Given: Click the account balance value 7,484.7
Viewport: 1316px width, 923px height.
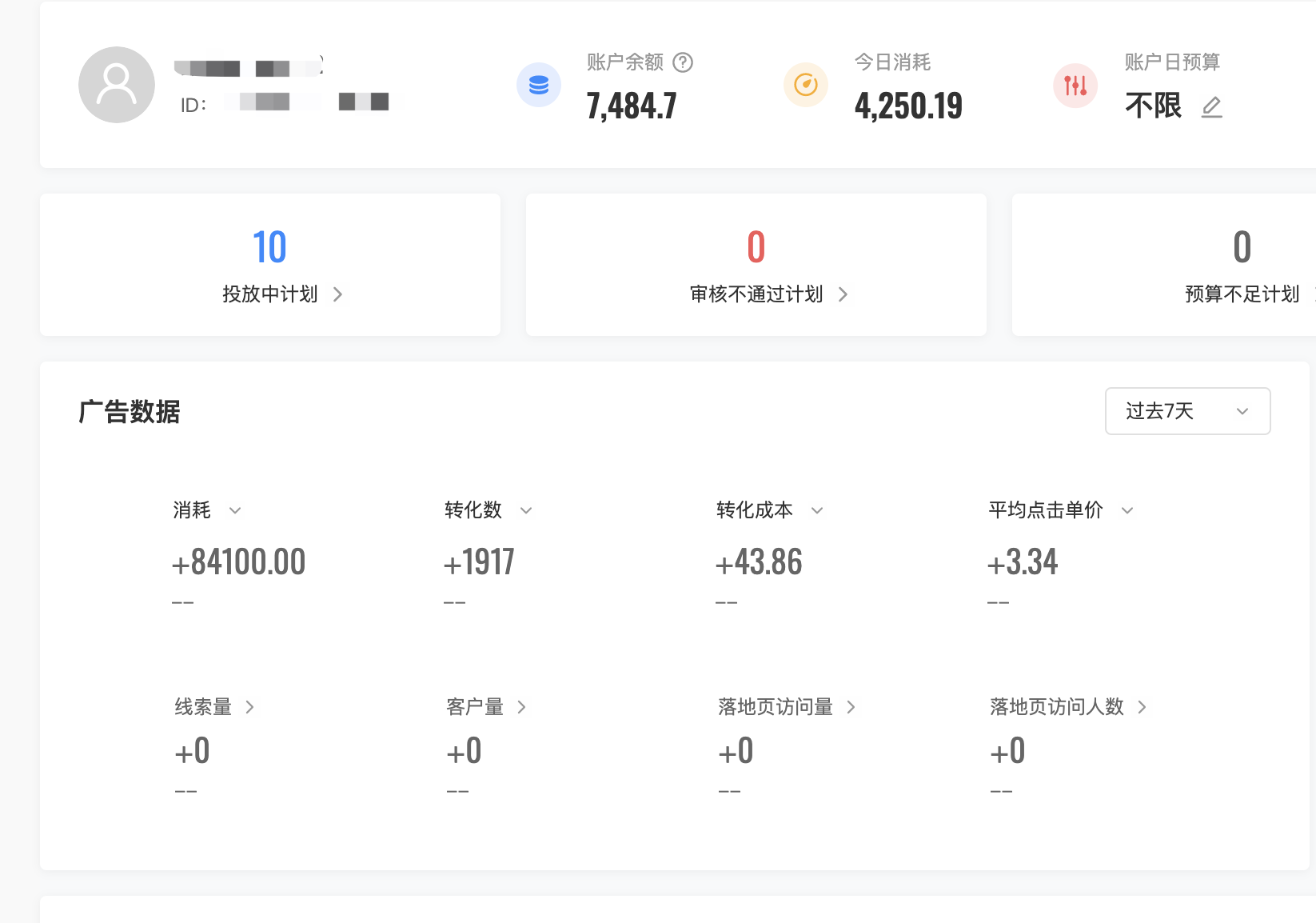Looking at the screenshot, I should click(632, 106).
